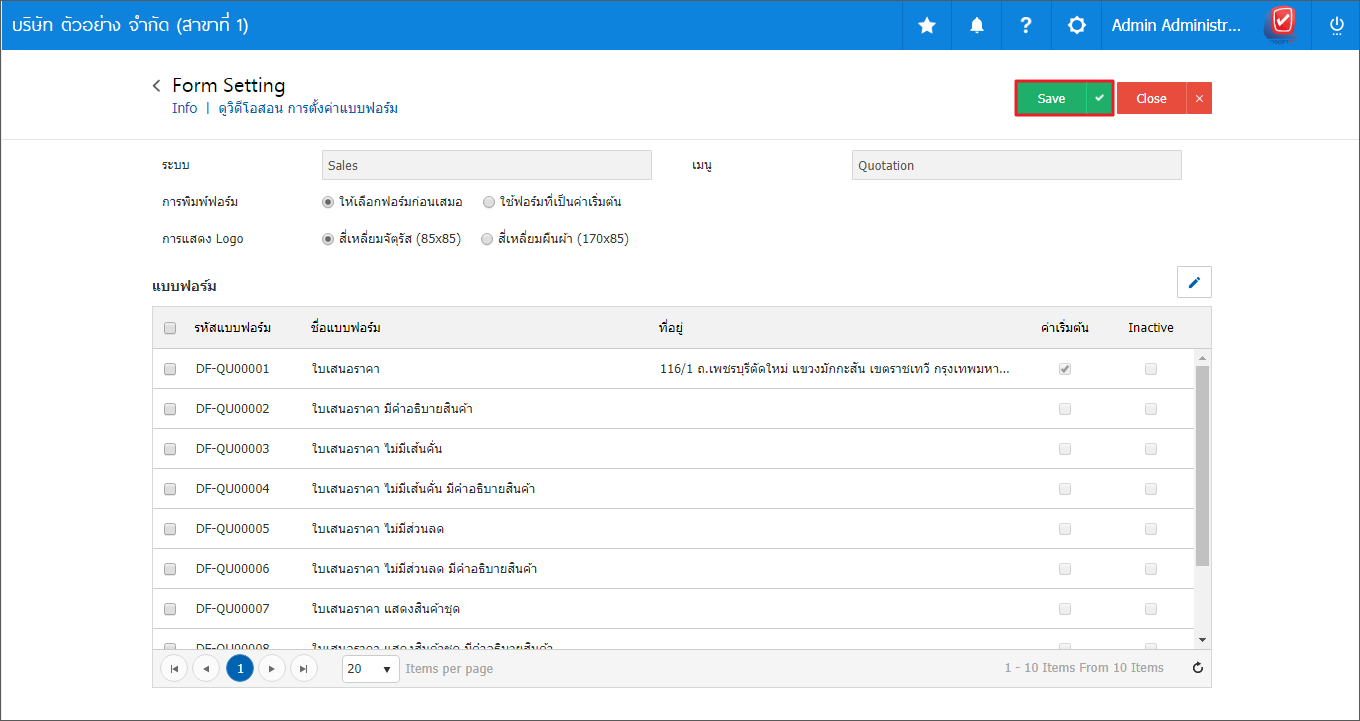The width and height of the screenshot is (1360, 721).
Task: Open help question mark icon
Action: pyautogui.click(x=1026, y=26)
